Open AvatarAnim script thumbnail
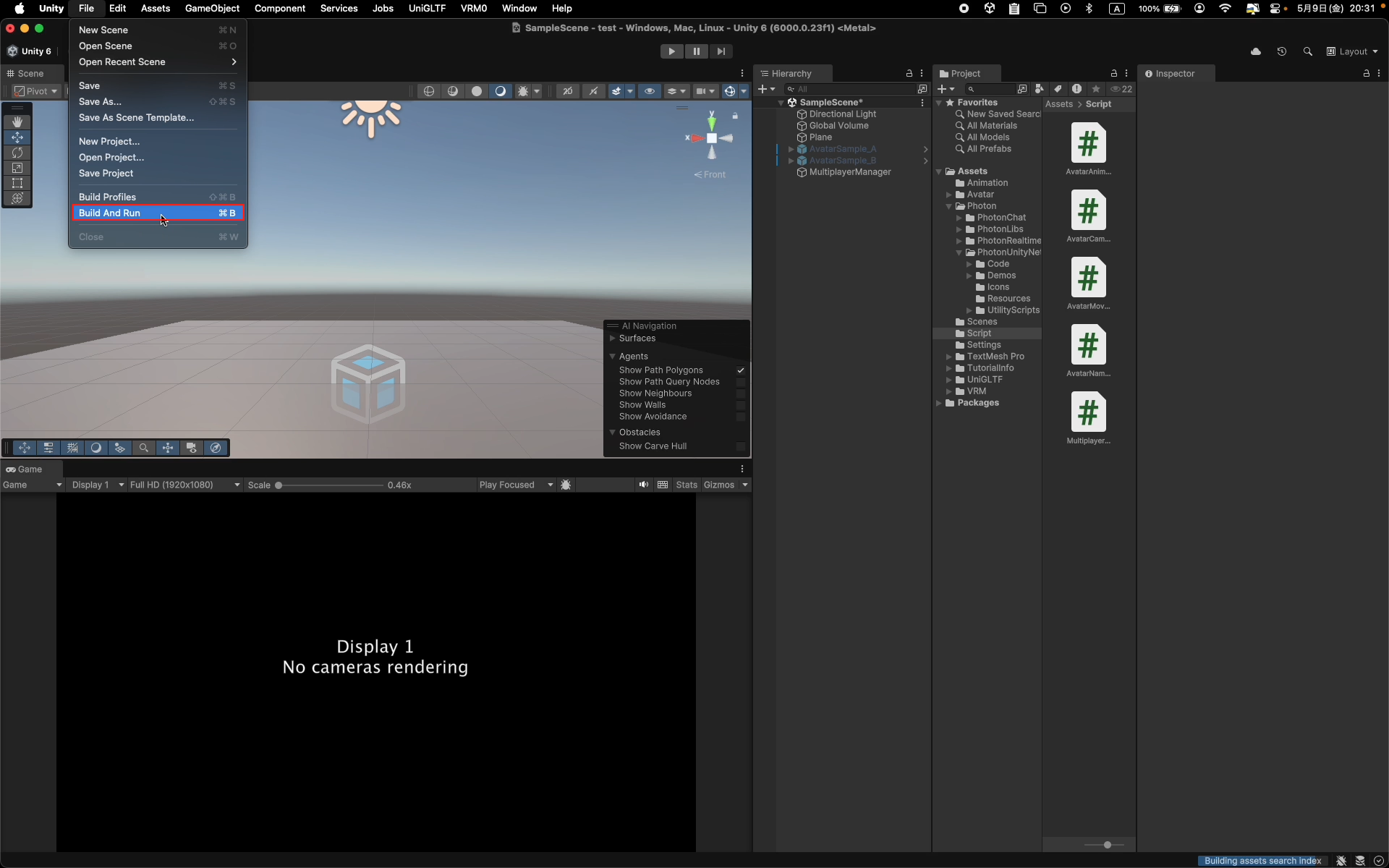The image size is (1389, 868). tap(1089, 143)
